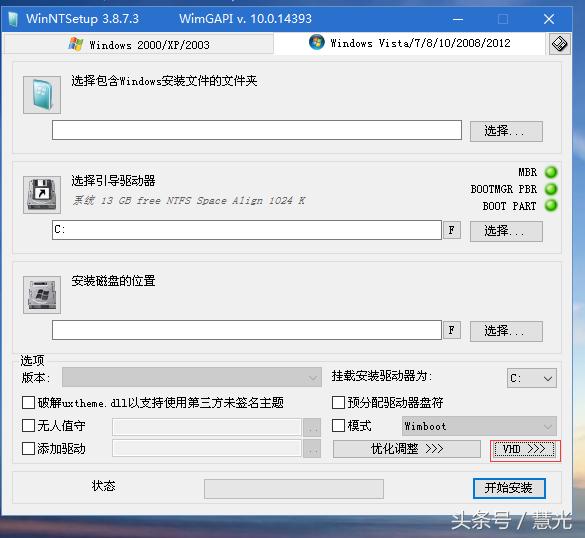Click the Windows install files folder icon
The height and width of the screenshot is (538, 585).
tap(42, 95)
